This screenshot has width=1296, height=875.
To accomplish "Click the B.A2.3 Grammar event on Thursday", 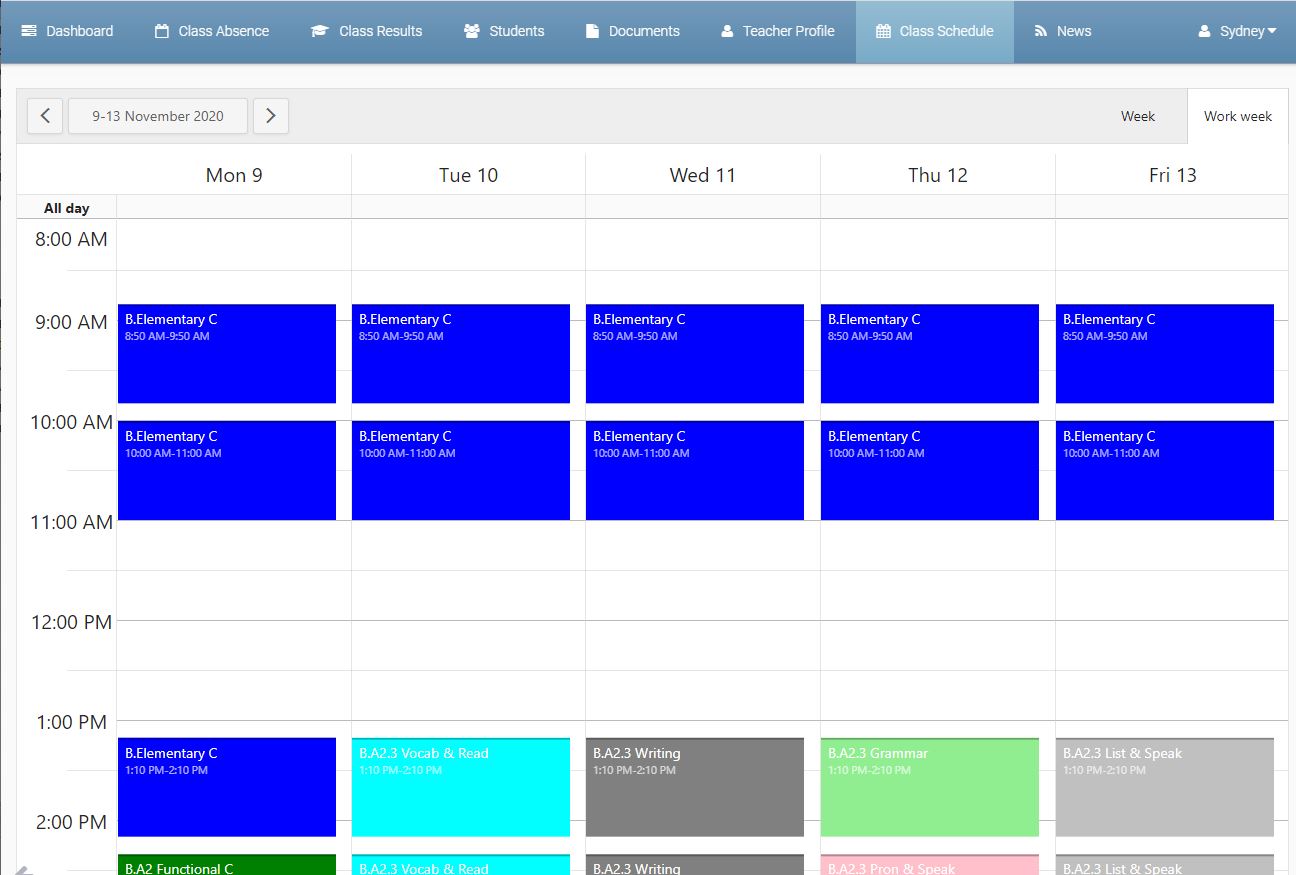I will tap(929, 786).
